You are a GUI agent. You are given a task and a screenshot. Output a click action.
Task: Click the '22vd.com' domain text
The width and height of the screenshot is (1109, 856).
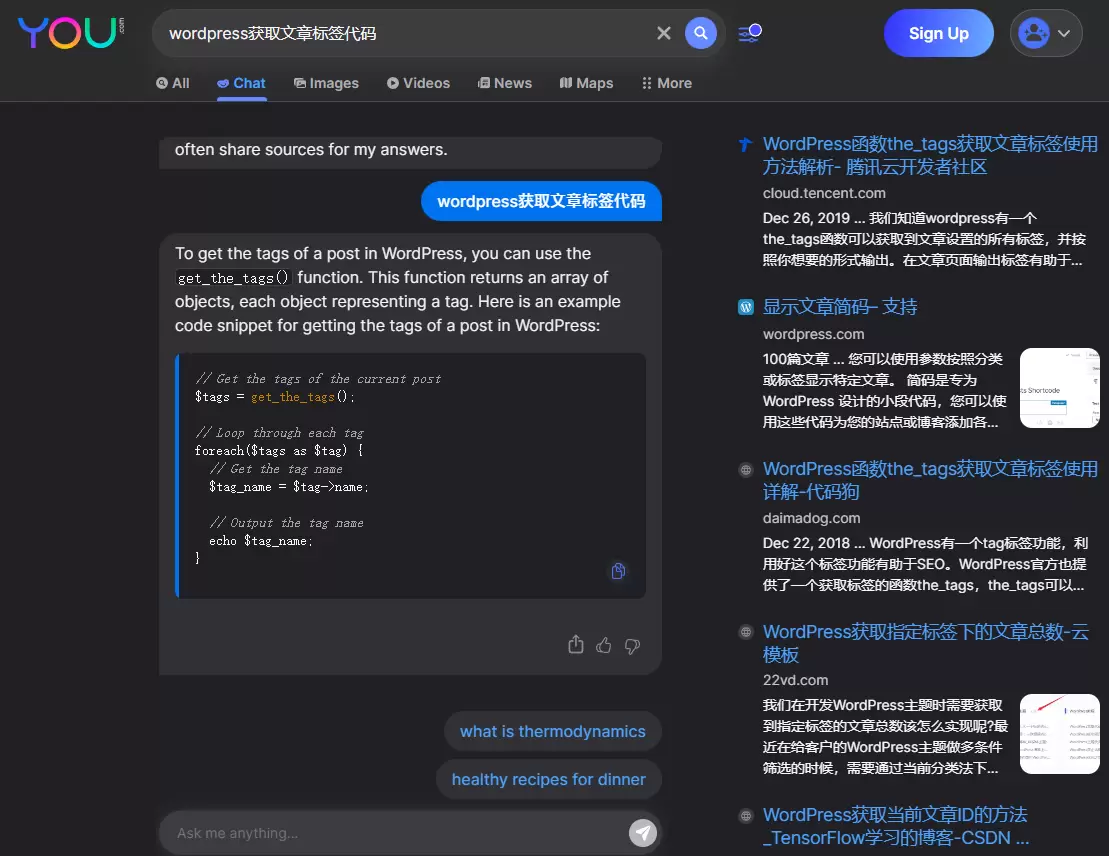pos(795,681)
